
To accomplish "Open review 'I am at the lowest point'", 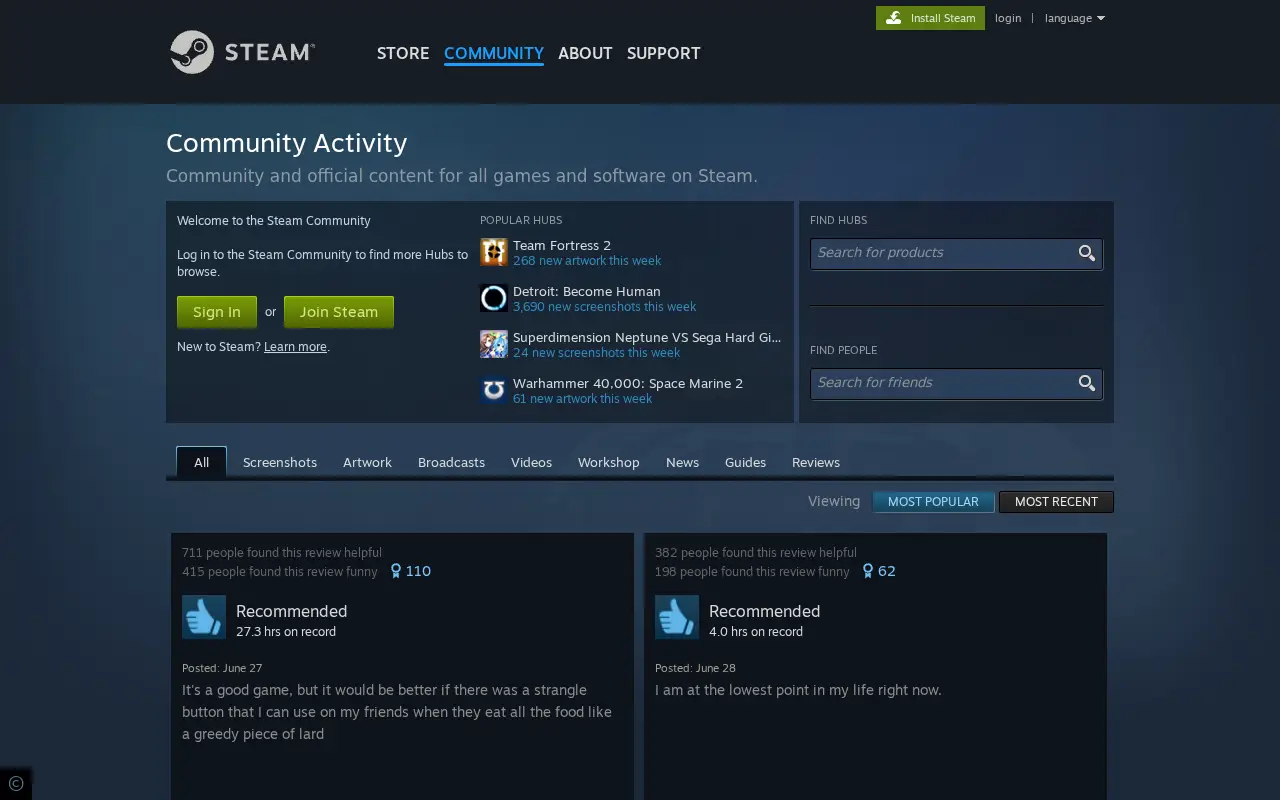I will pos(798,690).
